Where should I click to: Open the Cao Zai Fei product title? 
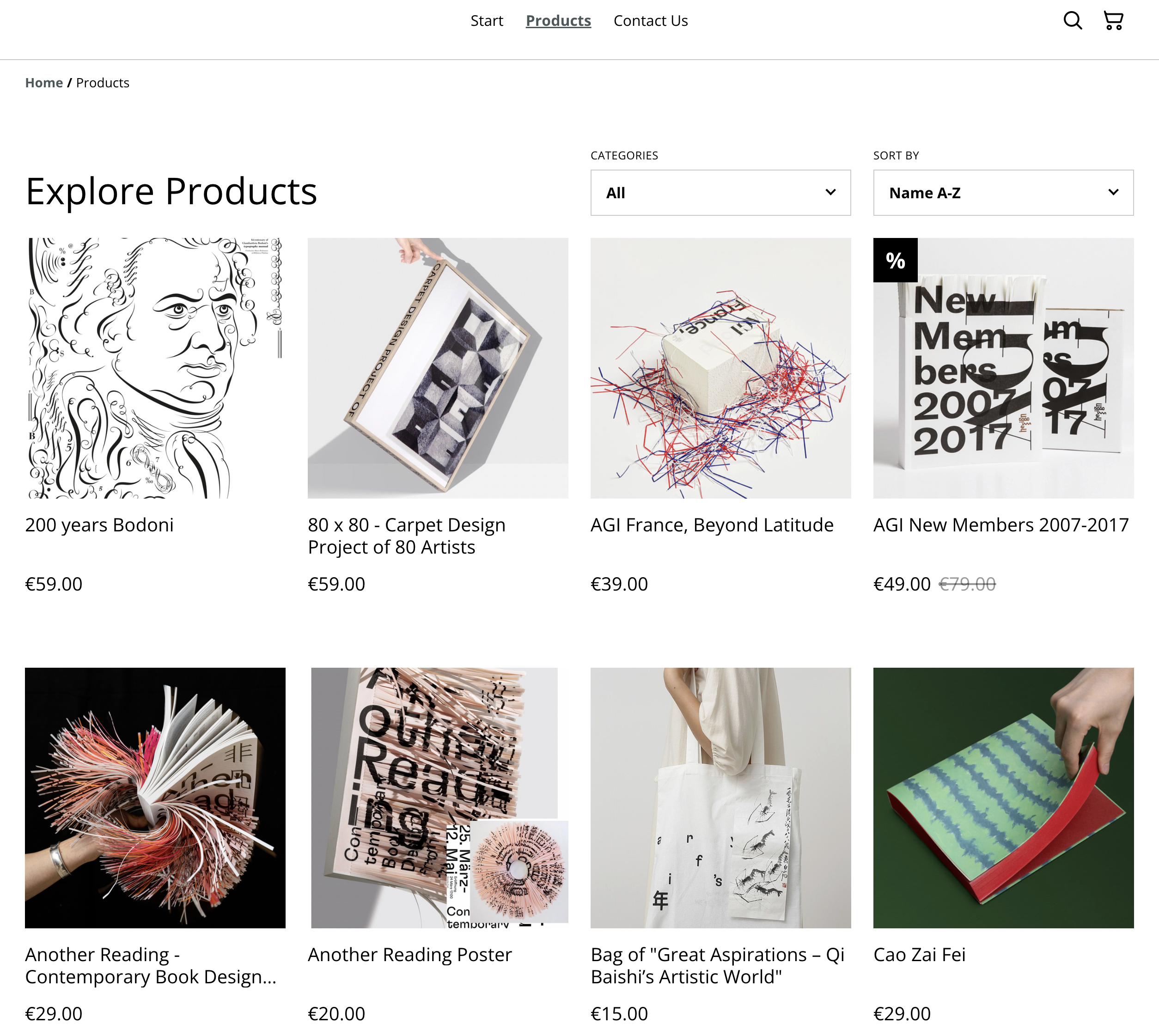(919, 955)
